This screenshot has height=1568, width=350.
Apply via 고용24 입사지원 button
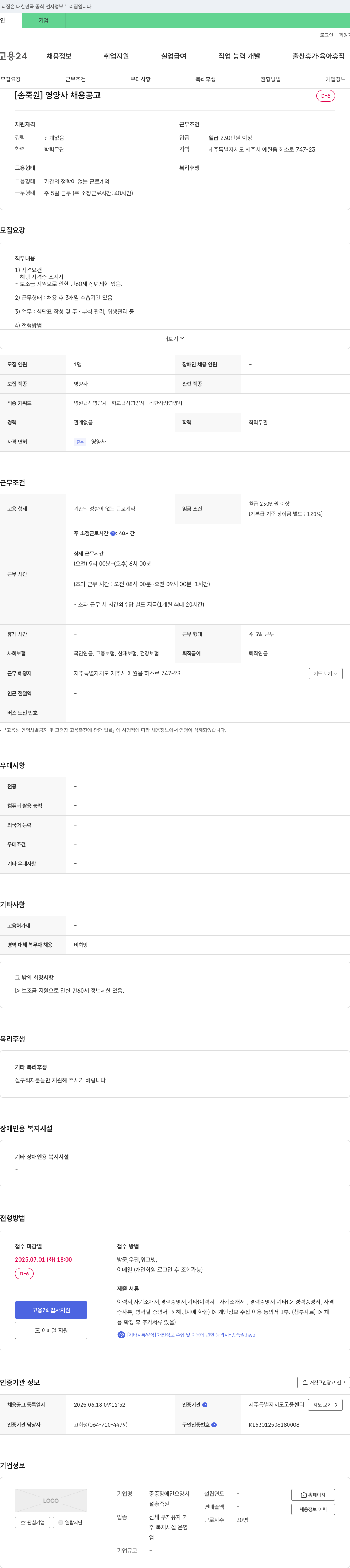pyautogui.click(x=51, y=1310)
